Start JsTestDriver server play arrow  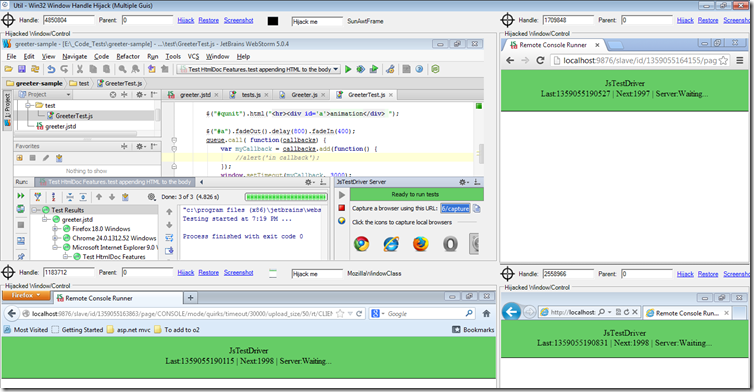341,195
